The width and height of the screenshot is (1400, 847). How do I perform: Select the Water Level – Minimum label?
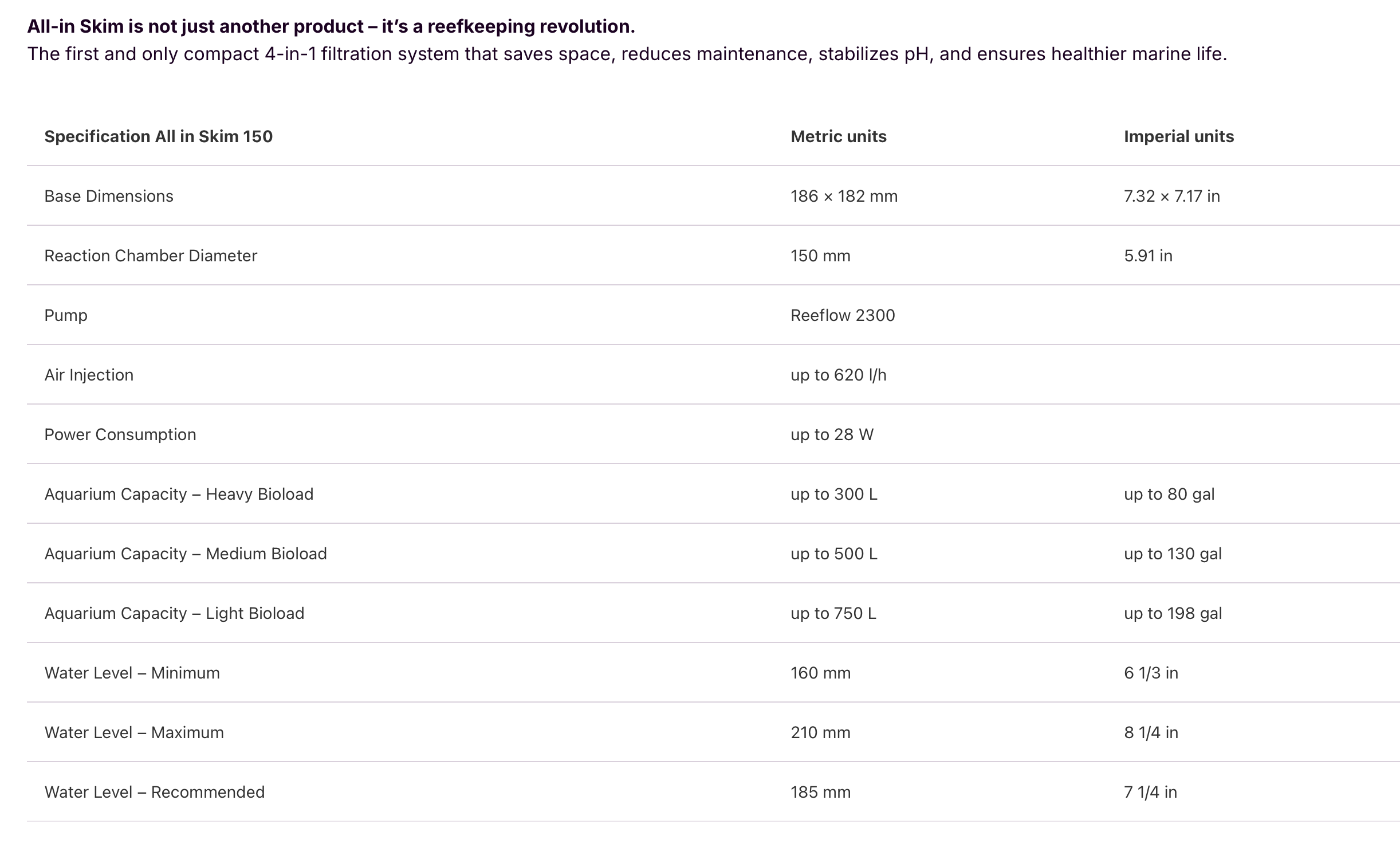132,673
